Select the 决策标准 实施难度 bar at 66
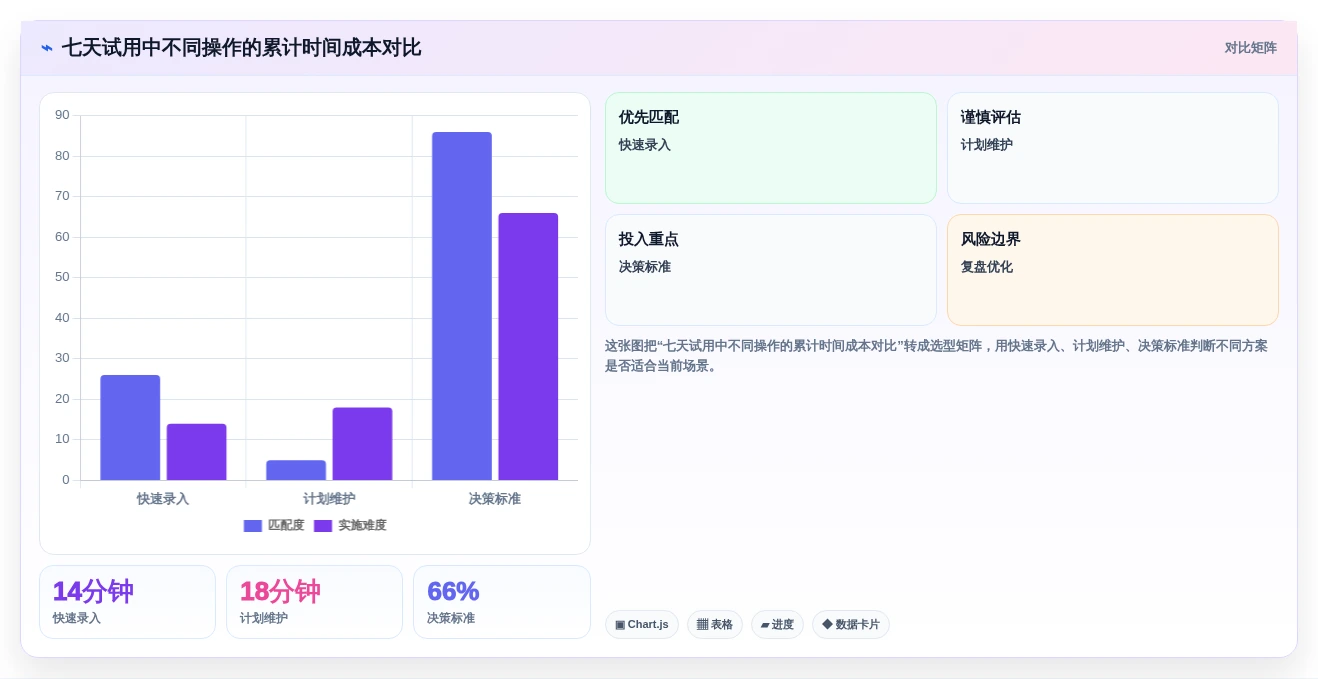This screenshot has width=1318, height=679. pyautogui.click(x=528, y=347)
